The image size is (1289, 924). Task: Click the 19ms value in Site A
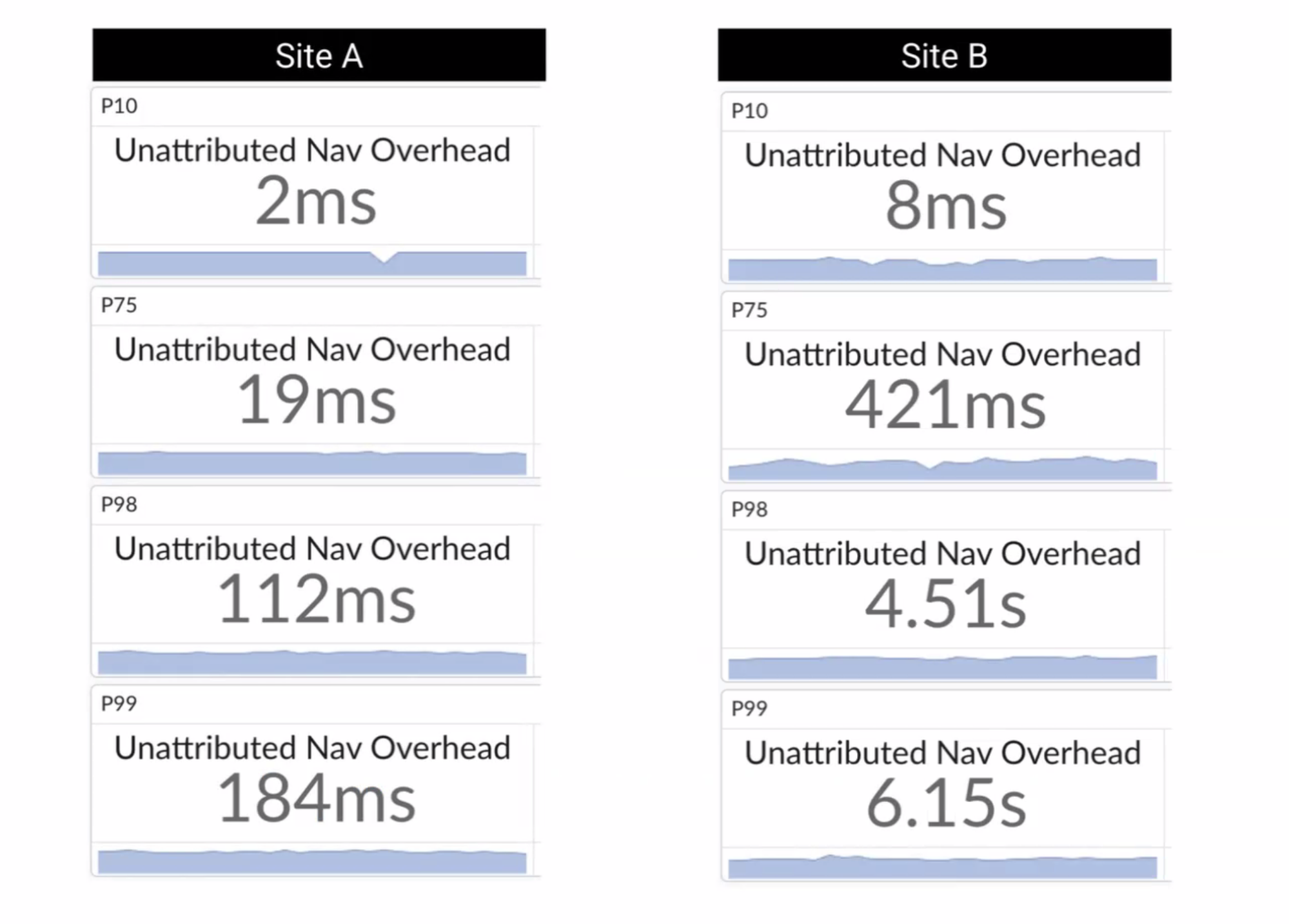pos(316,400)
